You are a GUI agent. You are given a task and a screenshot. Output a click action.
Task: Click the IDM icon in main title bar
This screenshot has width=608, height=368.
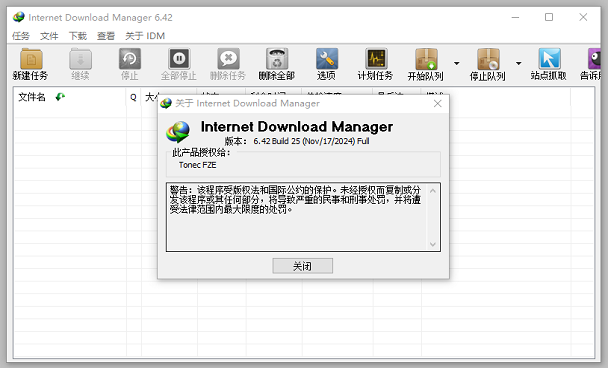point(19,17)
